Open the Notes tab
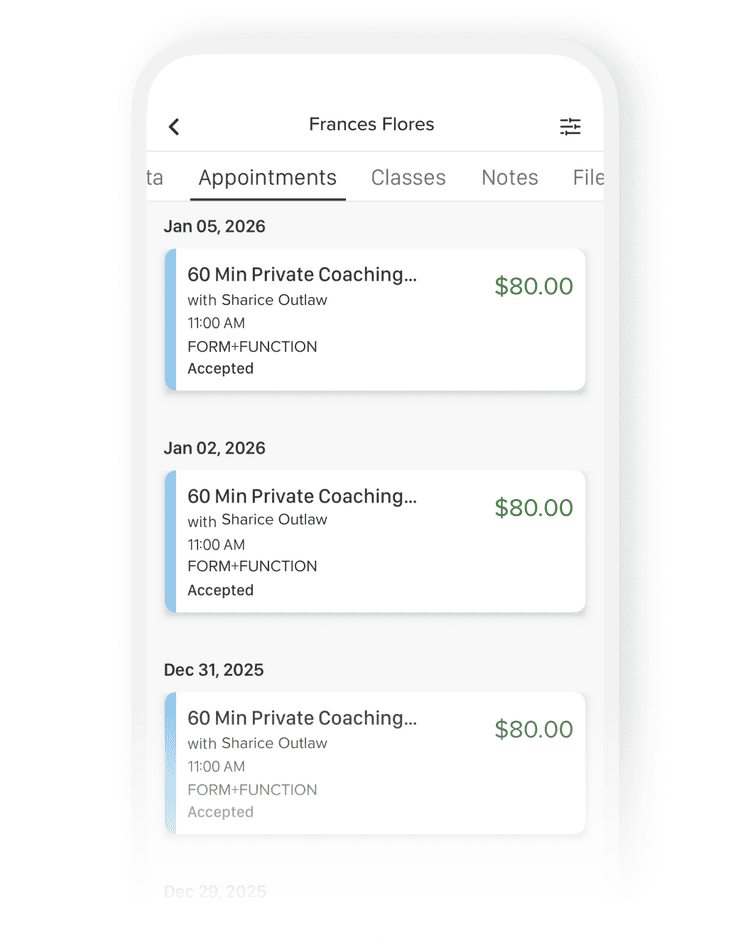750x938 pixels. pos(510,177)
